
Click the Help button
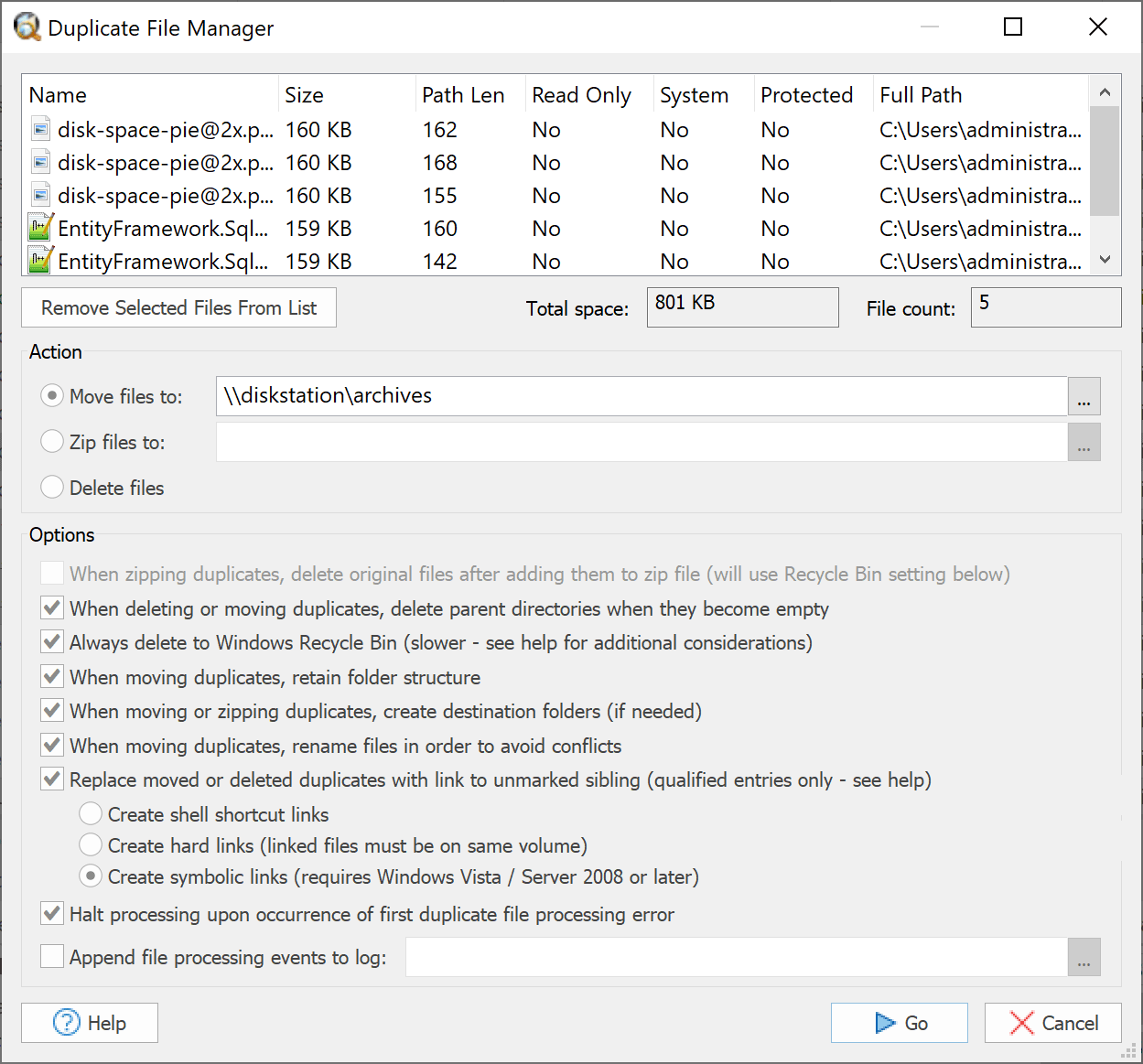tap(89, 1022)
